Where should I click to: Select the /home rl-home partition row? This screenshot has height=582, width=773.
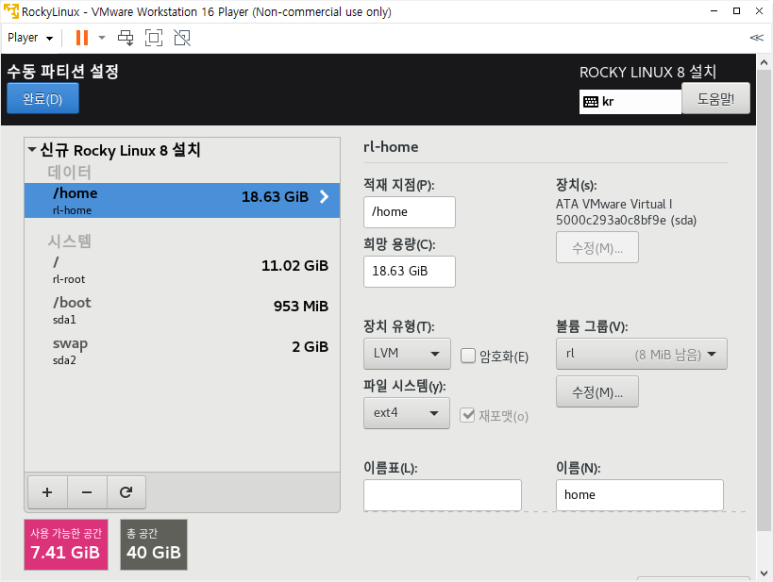182,201
